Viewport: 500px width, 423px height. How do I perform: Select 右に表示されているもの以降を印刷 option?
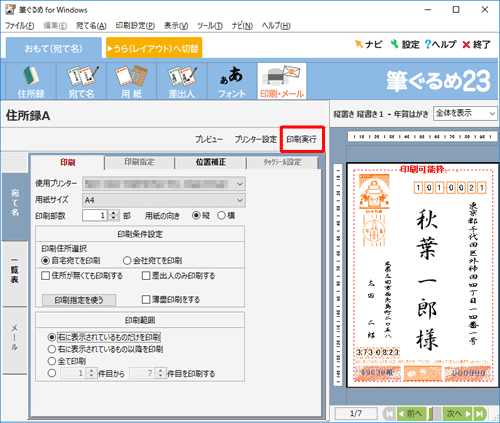(x=105, y=349)
